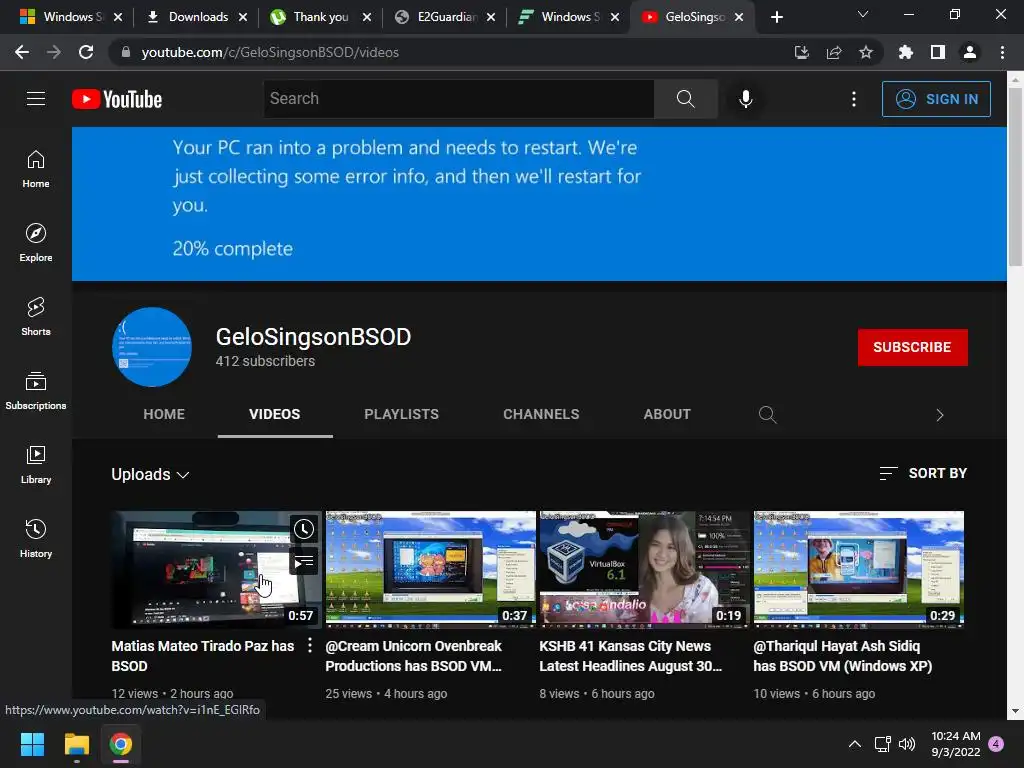Open Windows Start menu
The width and height of the screenshot is (1024, 768).
click(x=32, y=744)
